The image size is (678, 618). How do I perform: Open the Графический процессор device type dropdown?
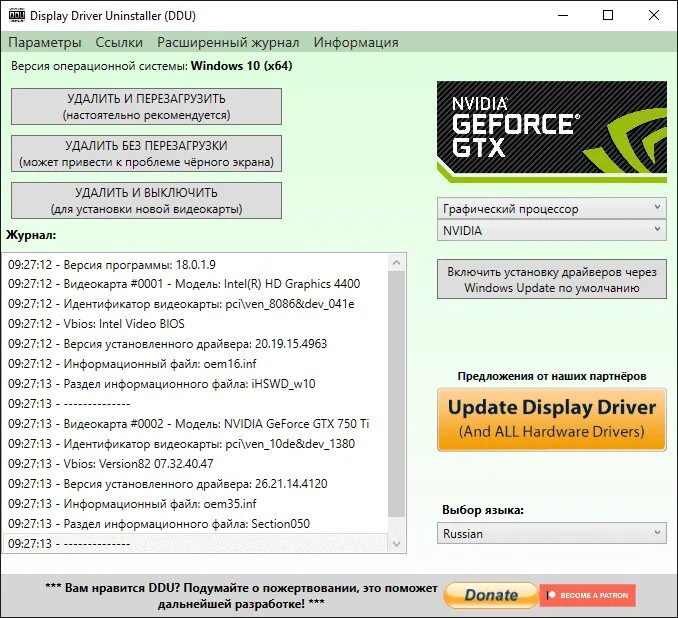tap(552, 209)
